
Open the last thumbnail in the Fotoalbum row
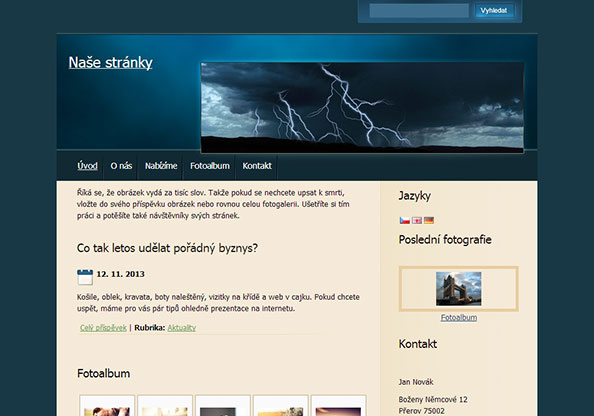pyautogui.click(x=338, y=405)
